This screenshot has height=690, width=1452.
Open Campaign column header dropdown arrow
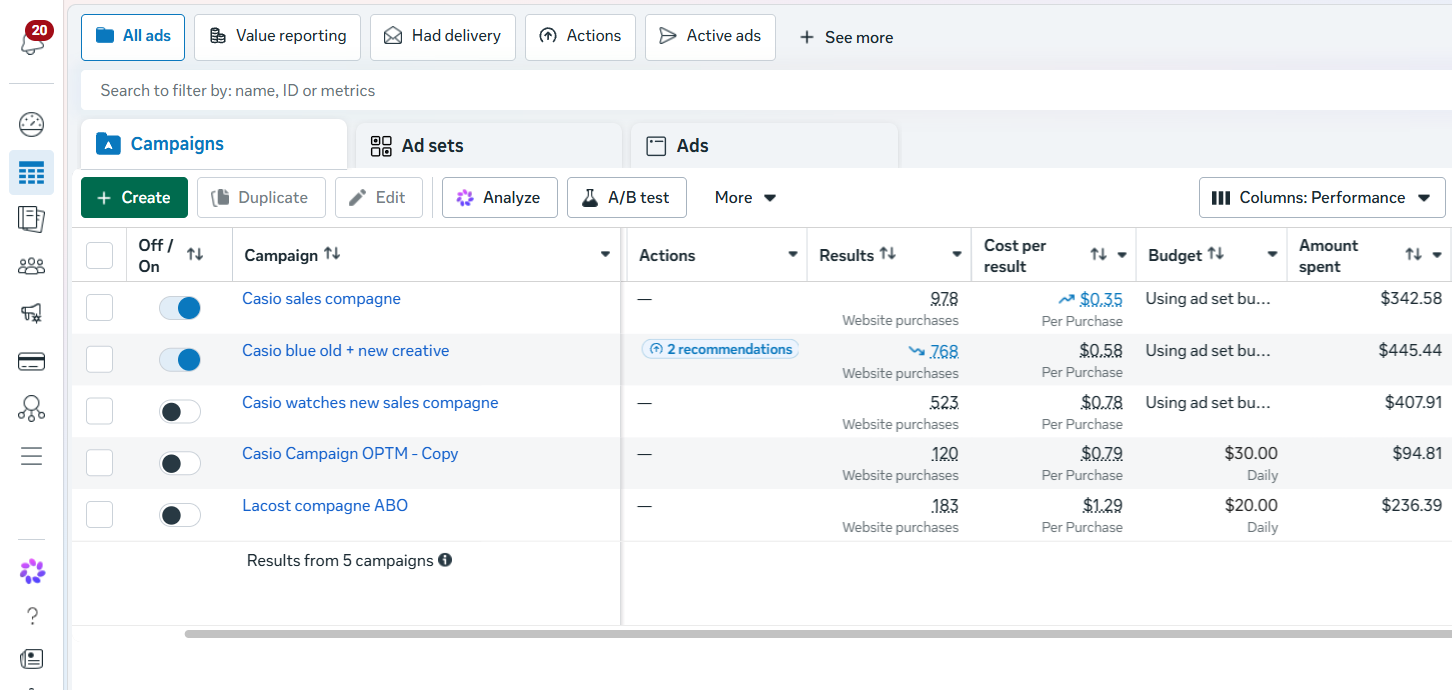pos(605,255)
